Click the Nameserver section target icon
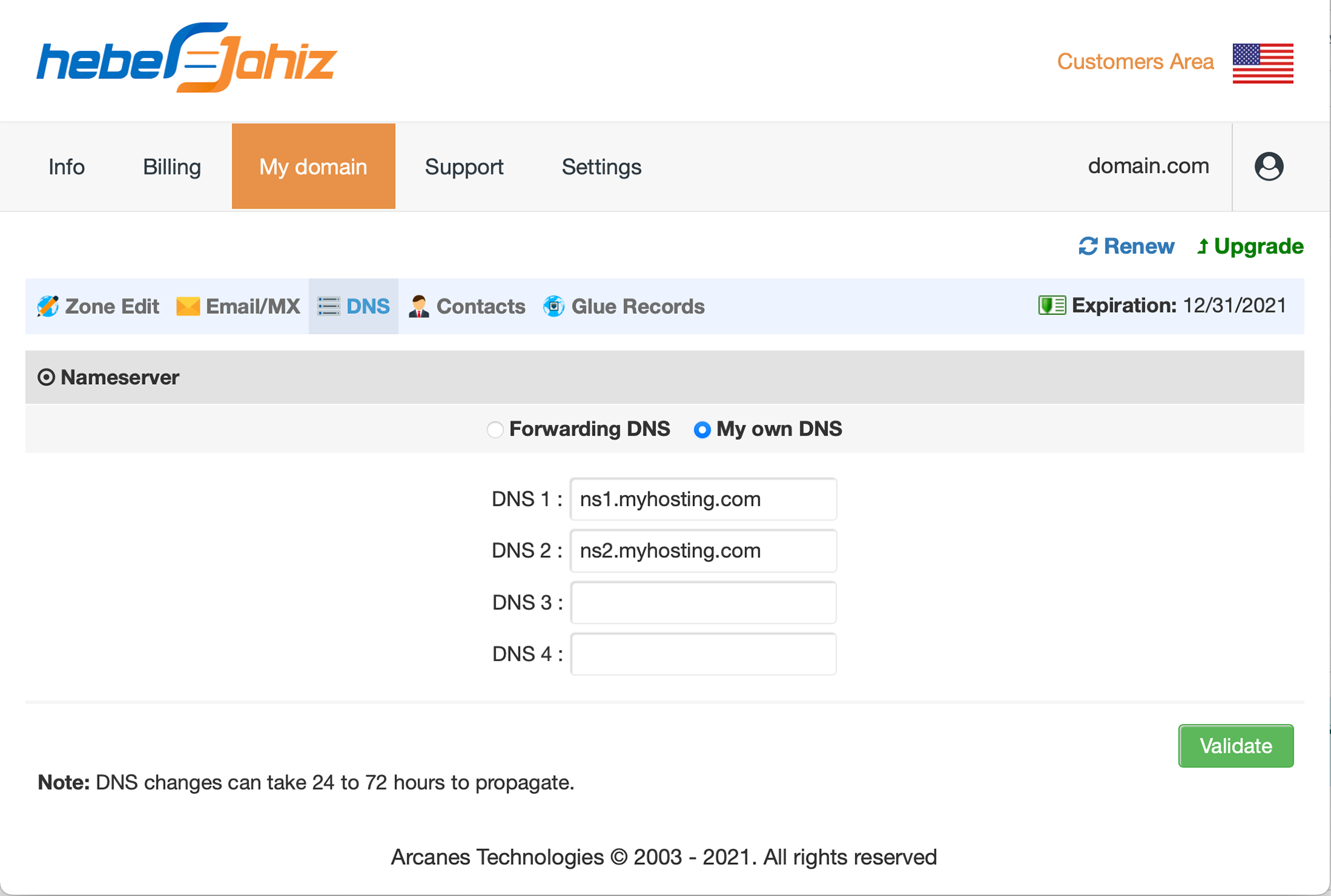Screen dimensions: 1331x896 click(46, 377)
